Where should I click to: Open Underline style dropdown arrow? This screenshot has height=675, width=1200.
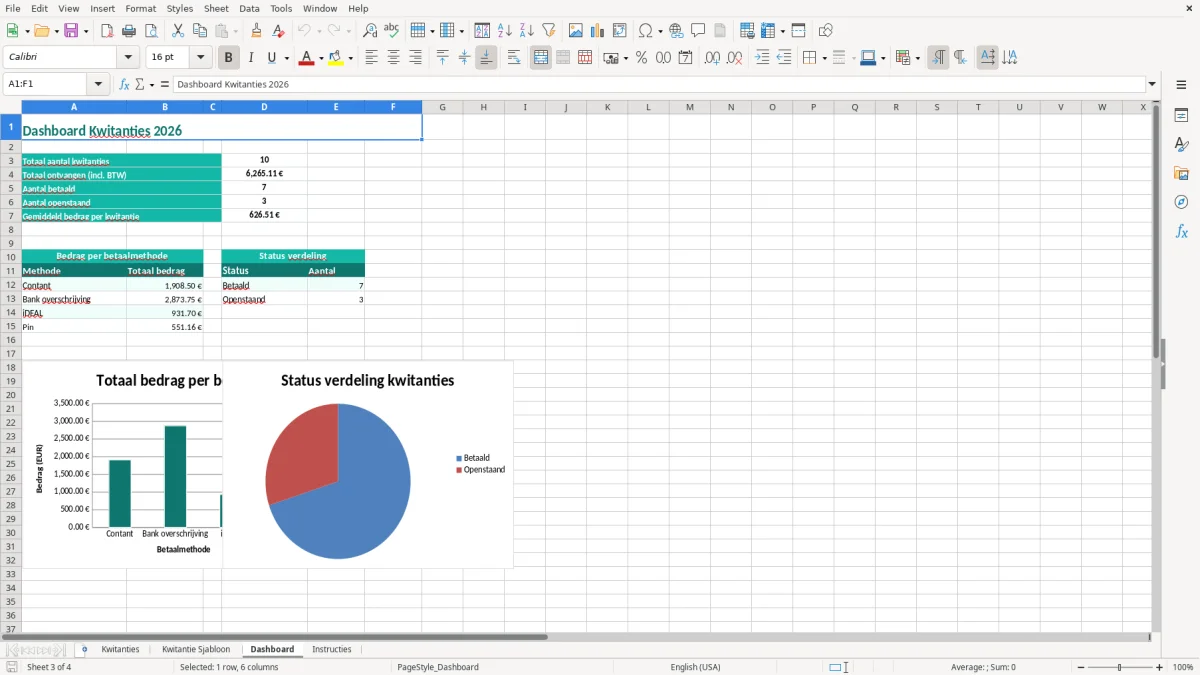tap(286, 58)
